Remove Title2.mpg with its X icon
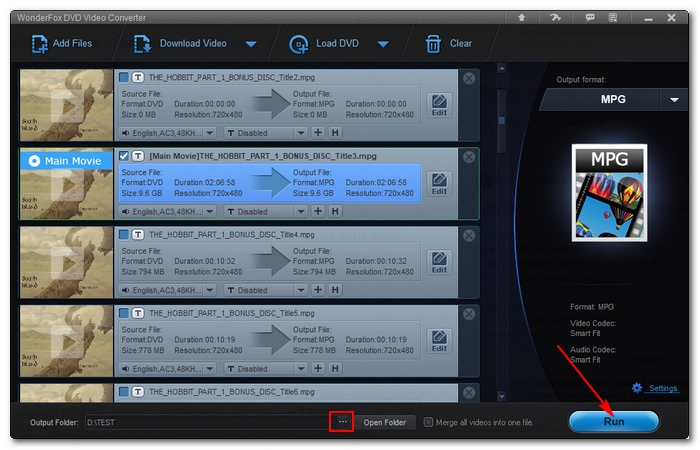The width and height of the screenshot is (700, 450). 469,79
